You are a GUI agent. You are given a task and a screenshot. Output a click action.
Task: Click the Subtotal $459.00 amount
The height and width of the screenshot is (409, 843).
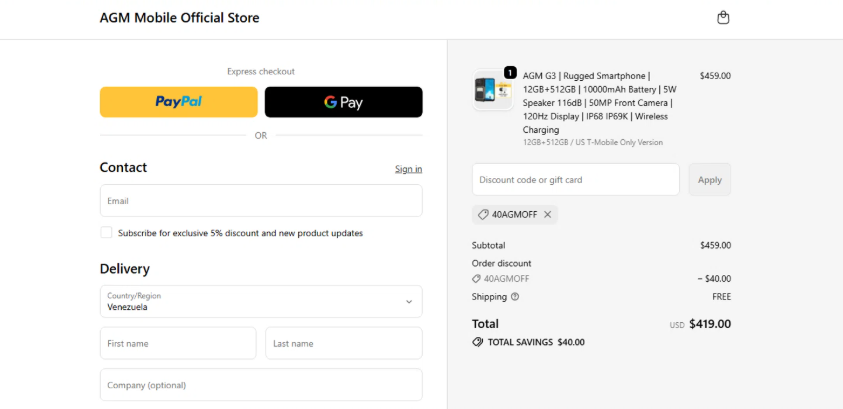point(715,246)
